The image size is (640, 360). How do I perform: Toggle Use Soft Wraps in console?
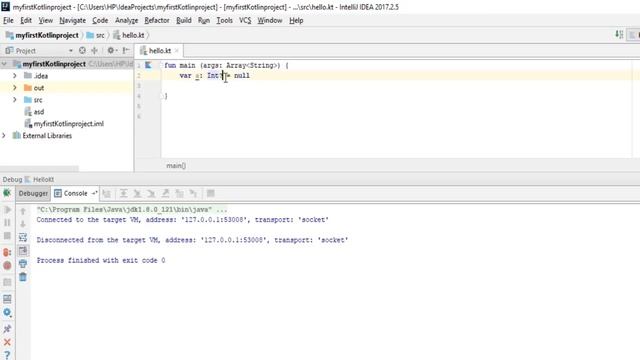23,237
